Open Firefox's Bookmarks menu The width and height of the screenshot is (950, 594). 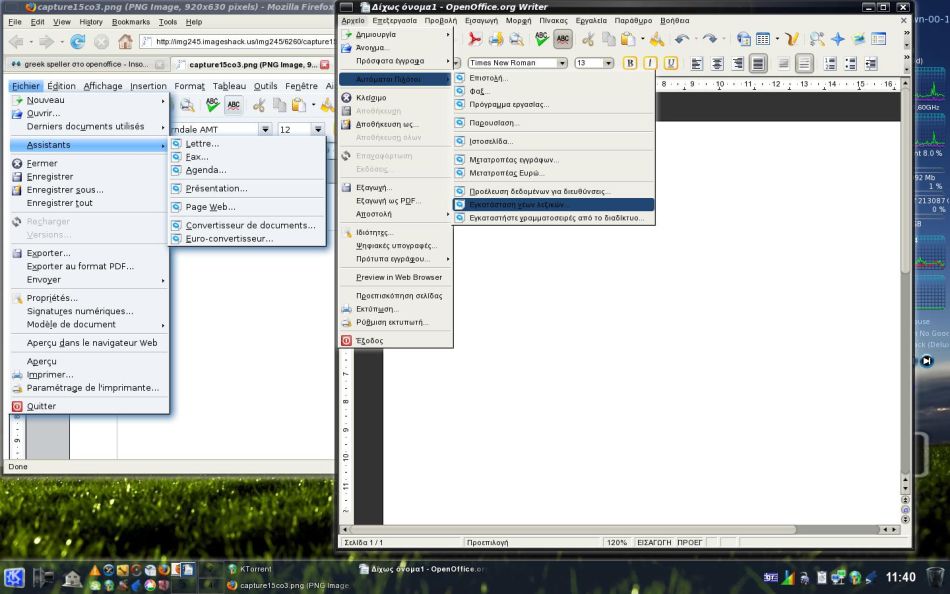(131, 22)
